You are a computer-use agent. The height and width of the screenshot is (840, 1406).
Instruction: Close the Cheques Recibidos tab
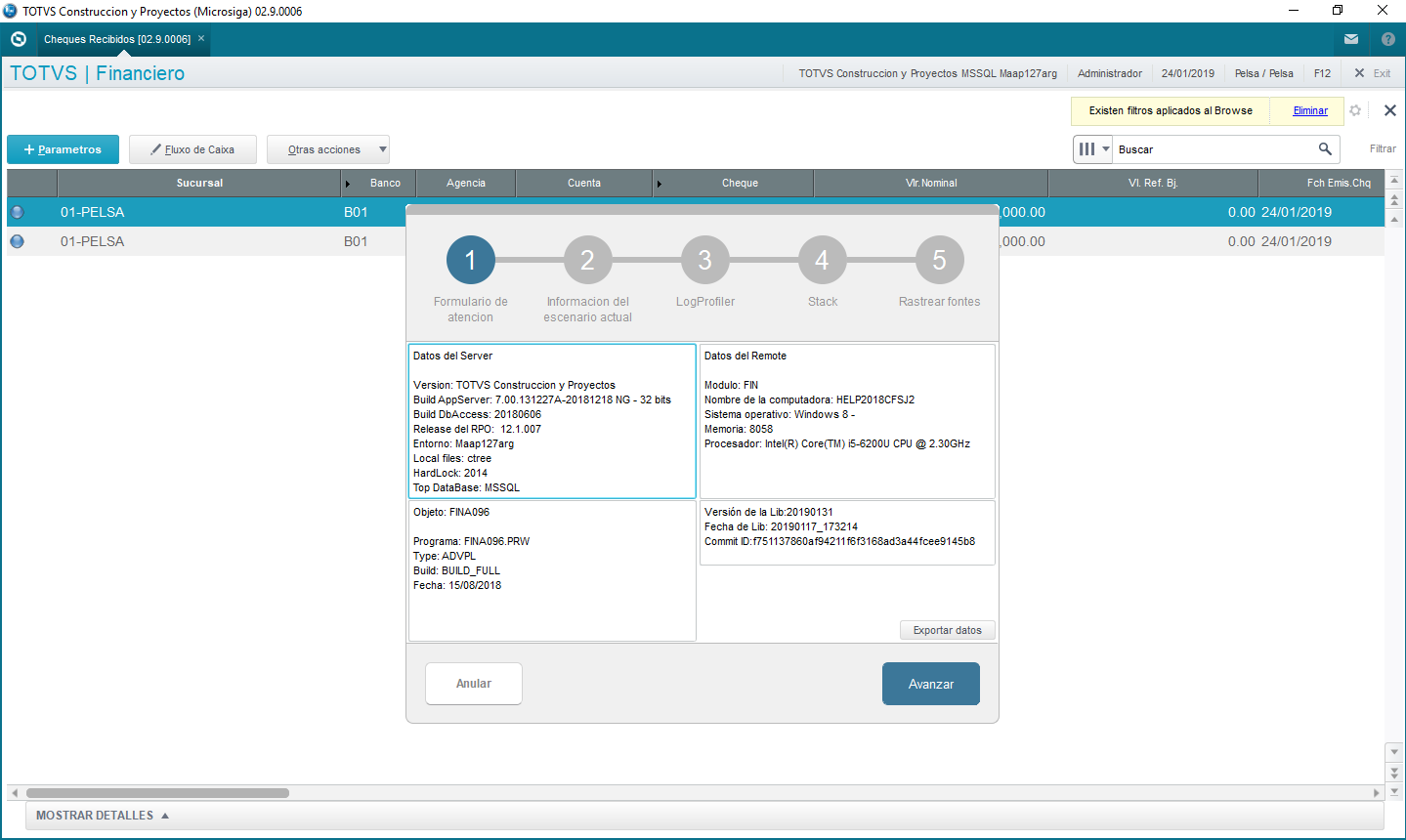(x=201, y=39)
